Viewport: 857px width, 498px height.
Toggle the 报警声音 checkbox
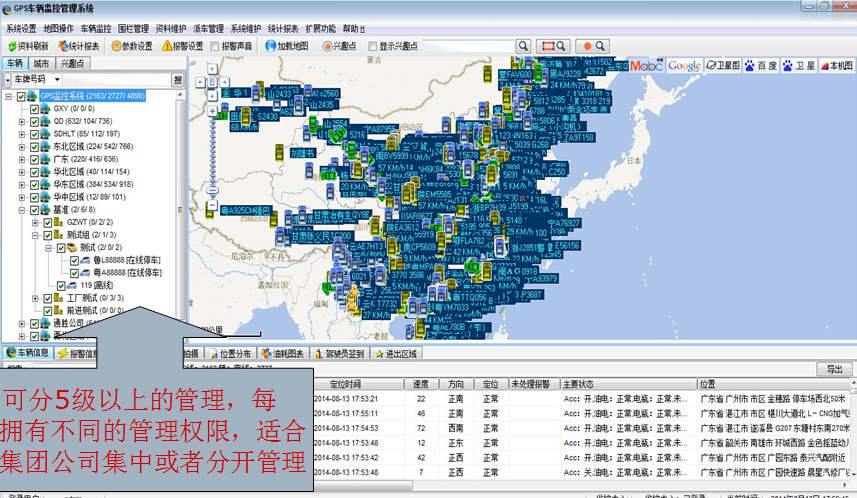216,46
